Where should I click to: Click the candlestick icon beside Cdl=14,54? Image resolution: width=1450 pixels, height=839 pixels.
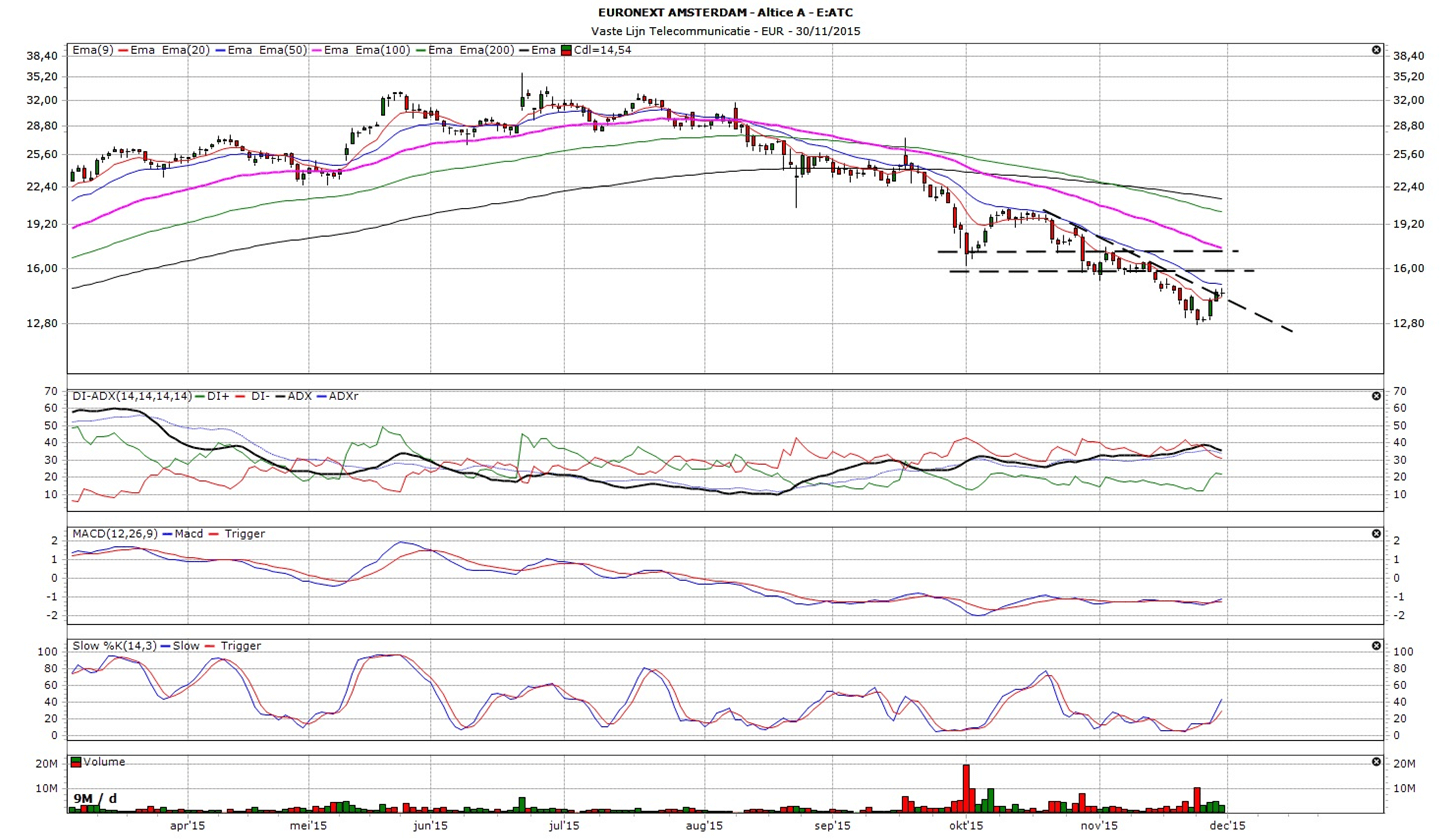(566, 50)
